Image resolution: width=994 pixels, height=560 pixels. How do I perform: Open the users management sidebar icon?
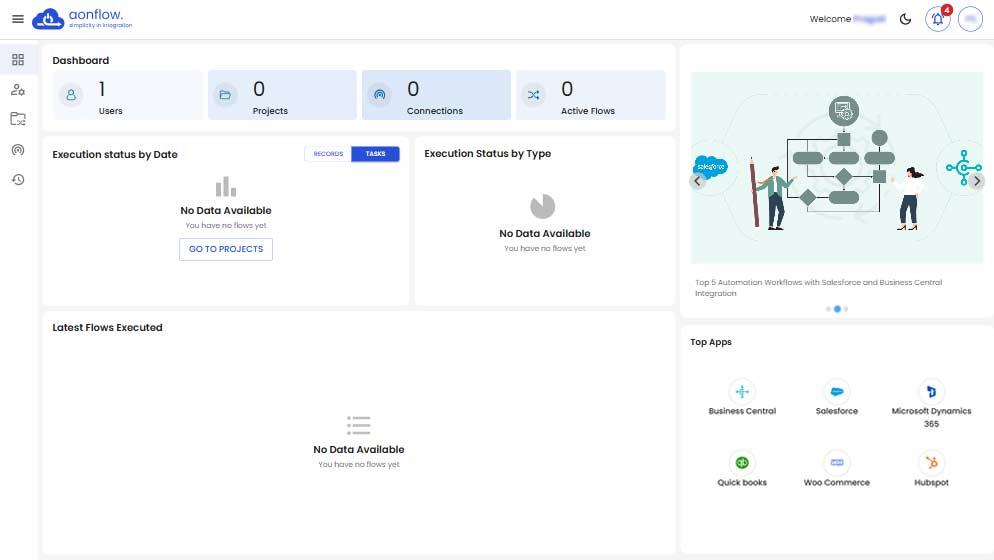click(18, 90)
